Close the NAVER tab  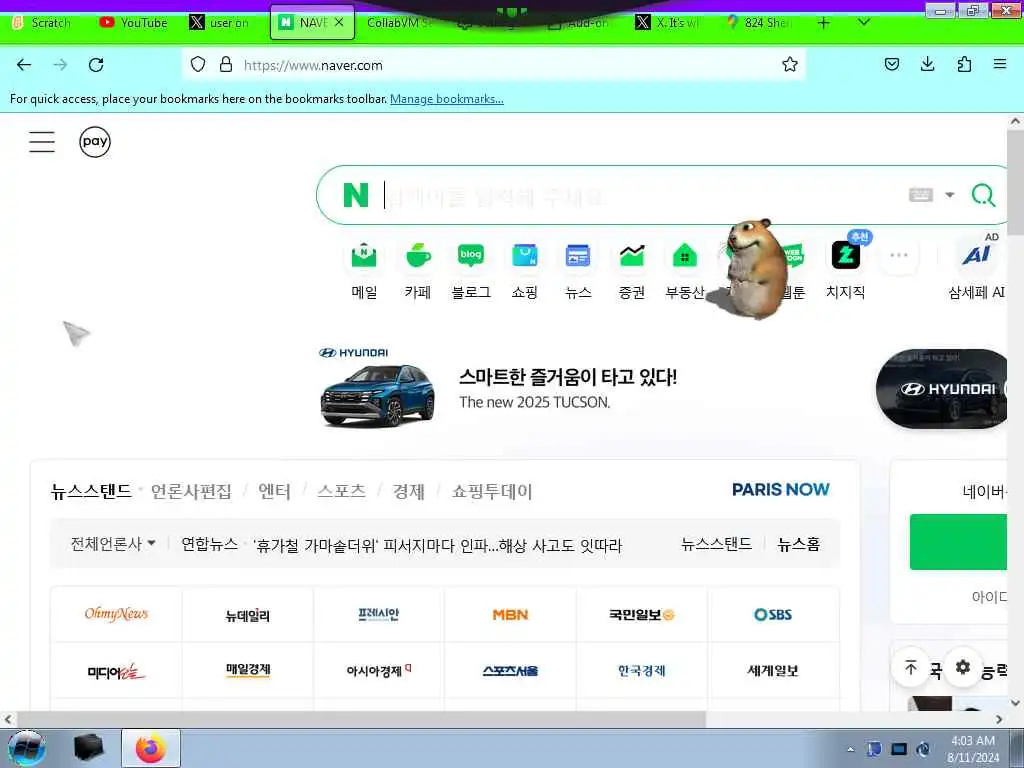point(339,22)
